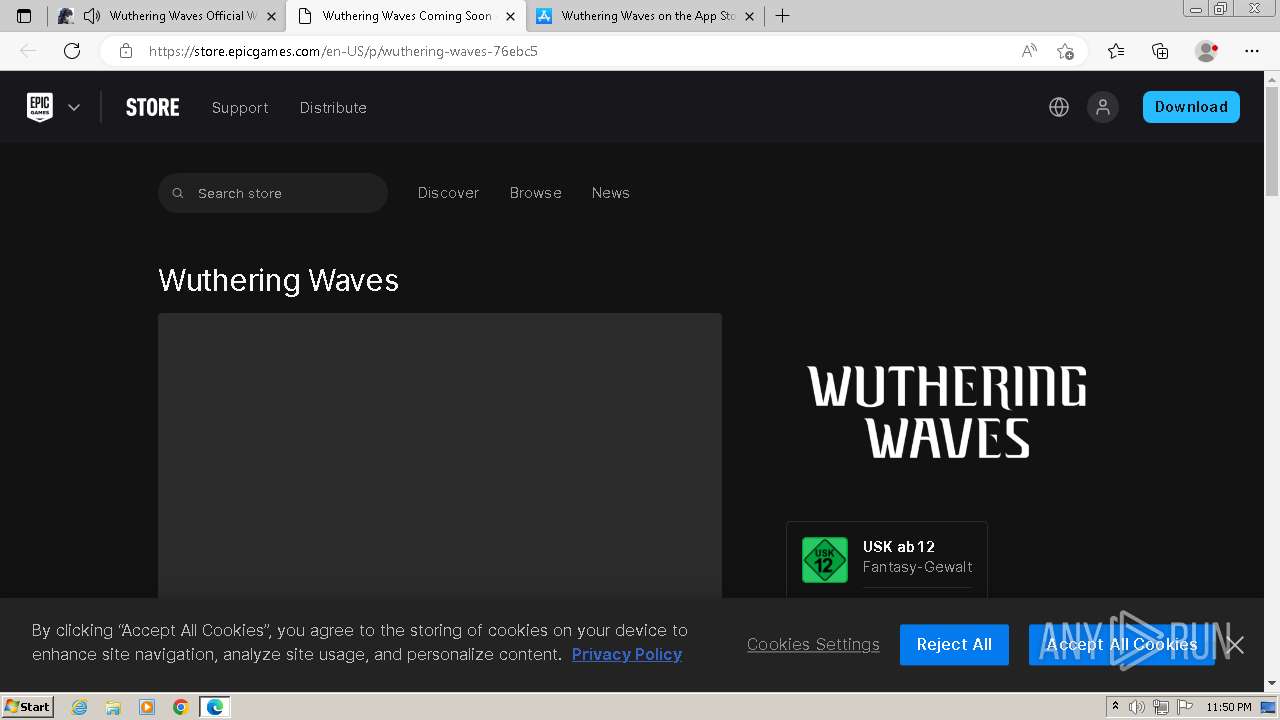Click Accept All Cookies
Image resolution: width=1280 pixels, height=720 pixels.
point(1122,645)
